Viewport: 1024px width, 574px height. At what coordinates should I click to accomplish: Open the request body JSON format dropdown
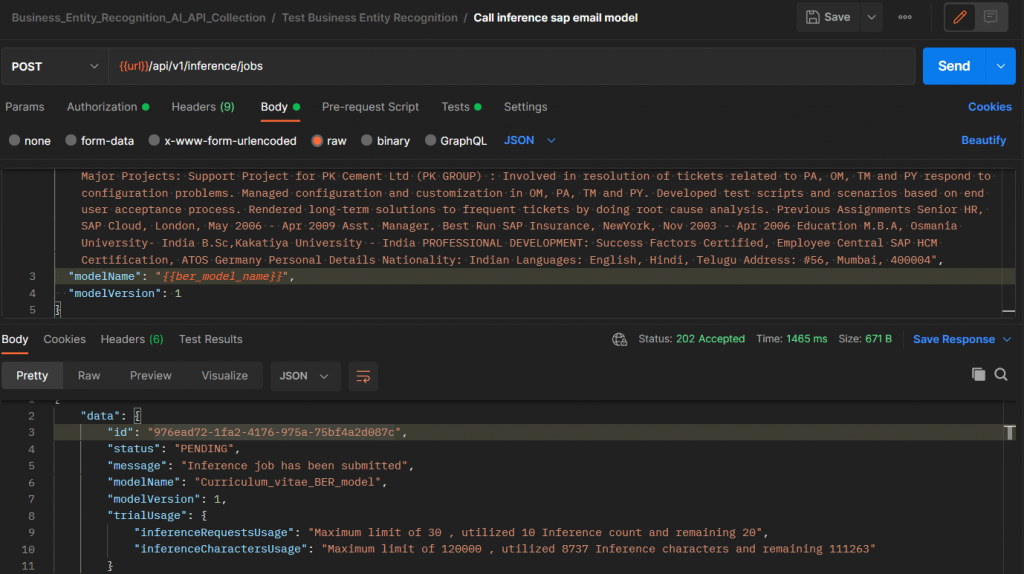coord(530,140)
